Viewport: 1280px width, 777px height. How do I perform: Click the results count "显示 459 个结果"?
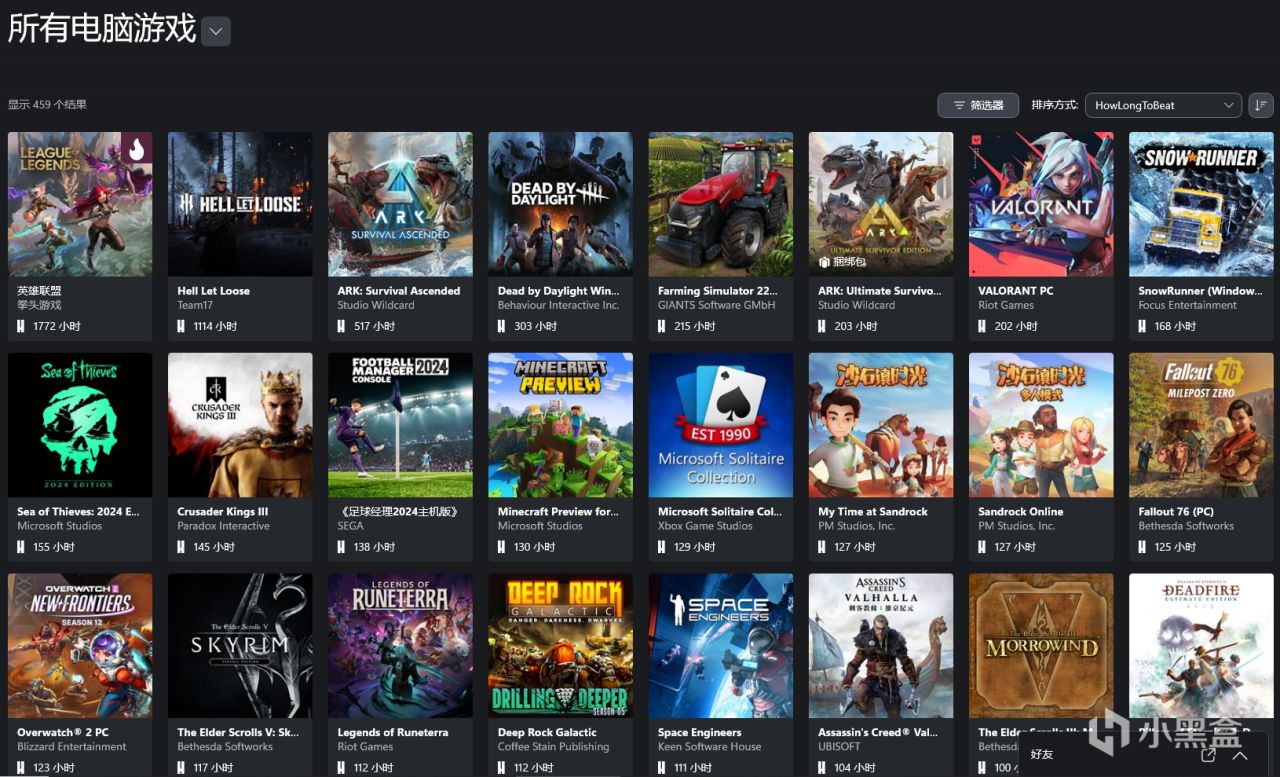pyautogui.click(x=47, y=104)
